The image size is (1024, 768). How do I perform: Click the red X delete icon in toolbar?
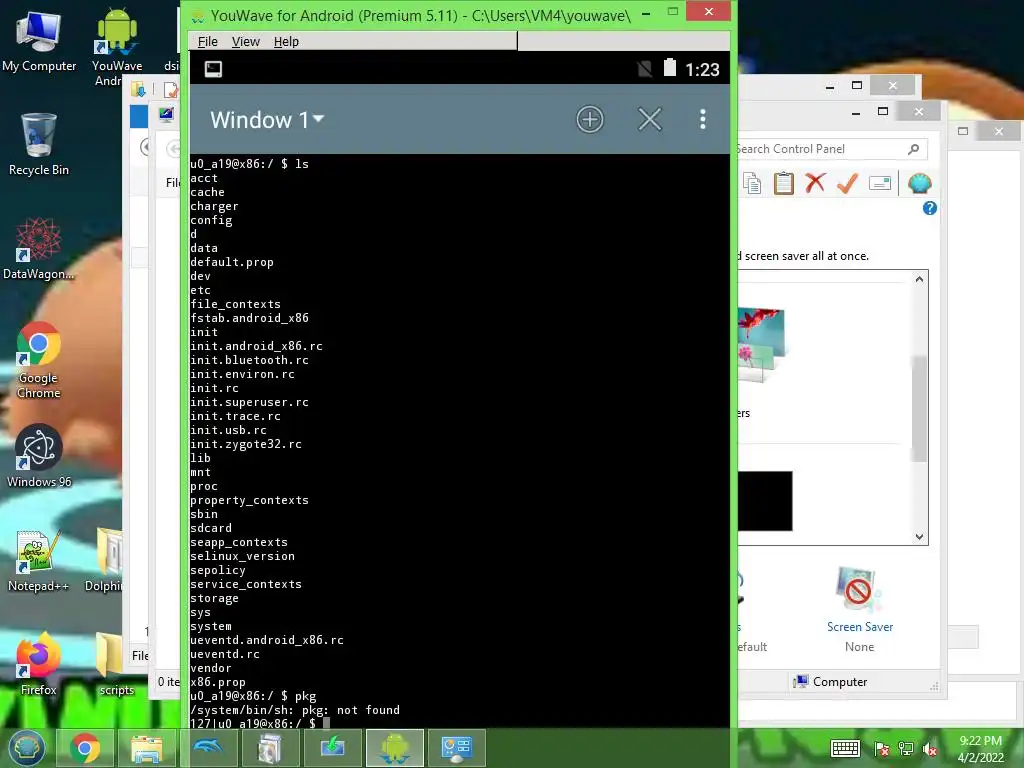tap(814, 183)
